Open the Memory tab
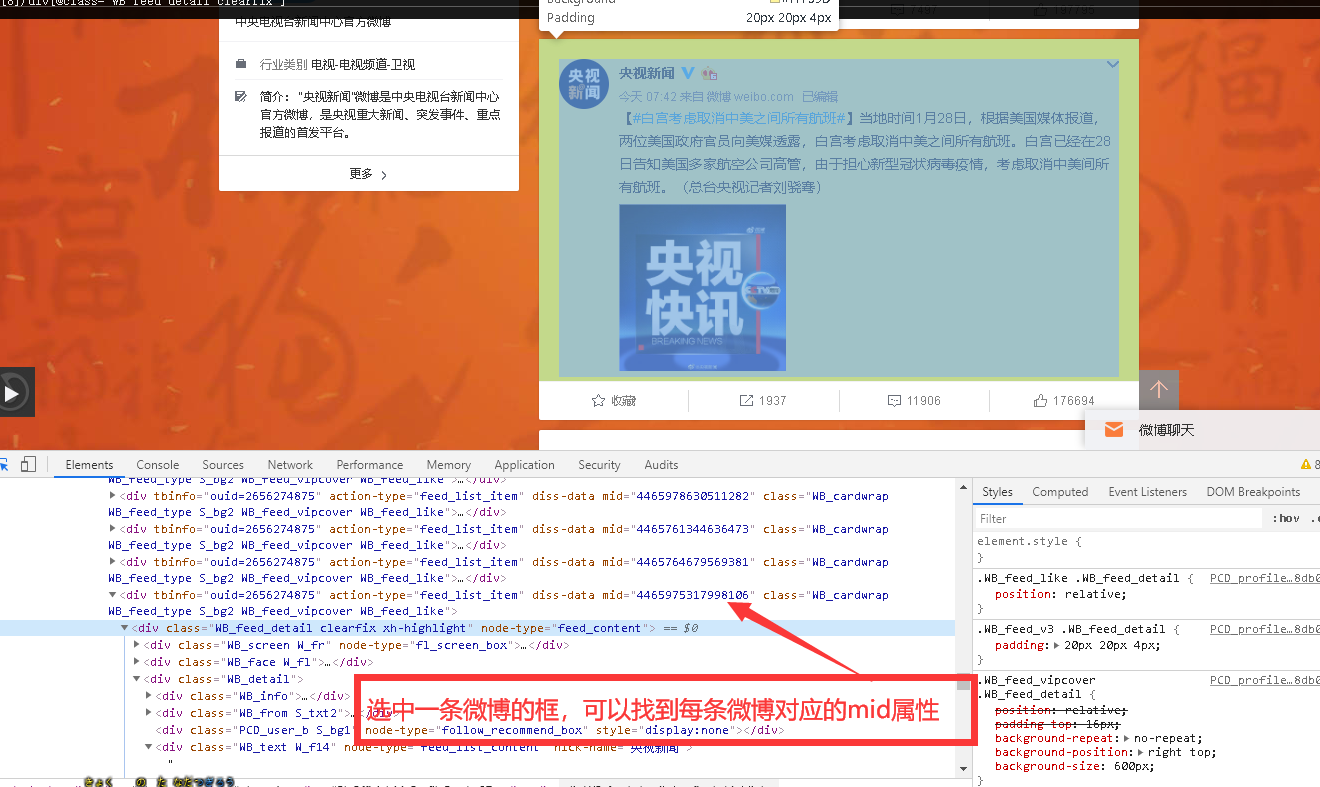The image size is (1320, 787). tap(449, 464)
